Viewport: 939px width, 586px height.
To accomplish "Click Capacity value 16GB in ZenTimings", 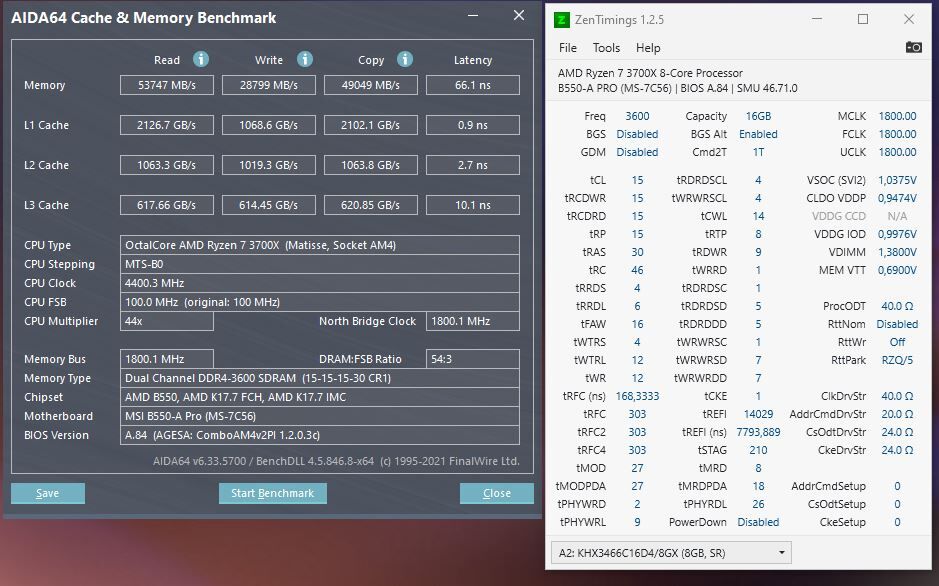I will tap(758, 116).
